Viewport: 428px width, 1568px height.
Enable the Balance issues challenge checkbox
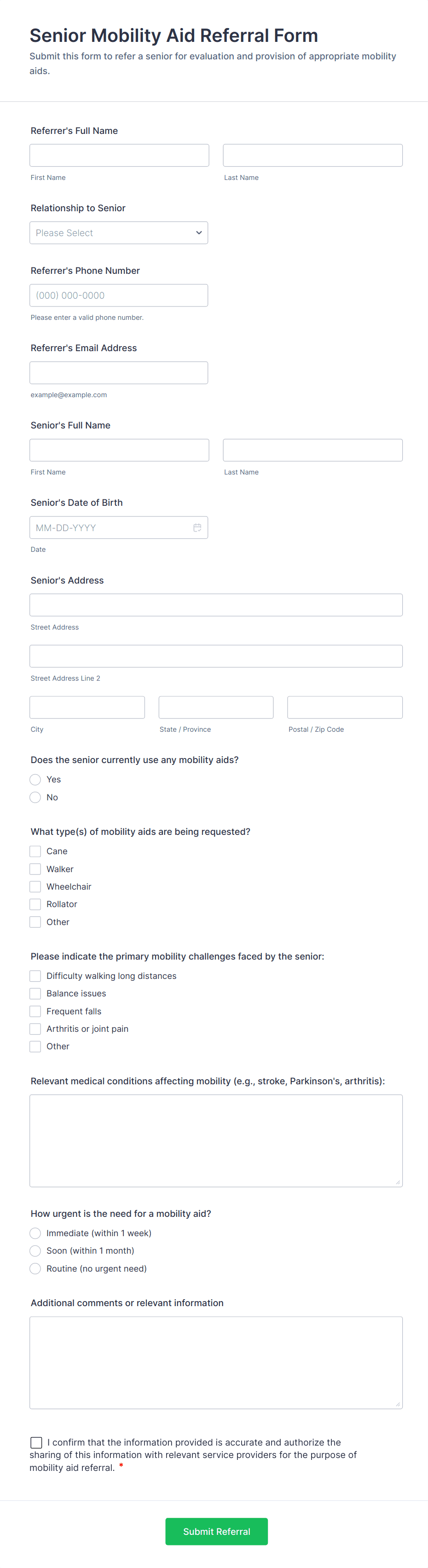click(35, 993)
